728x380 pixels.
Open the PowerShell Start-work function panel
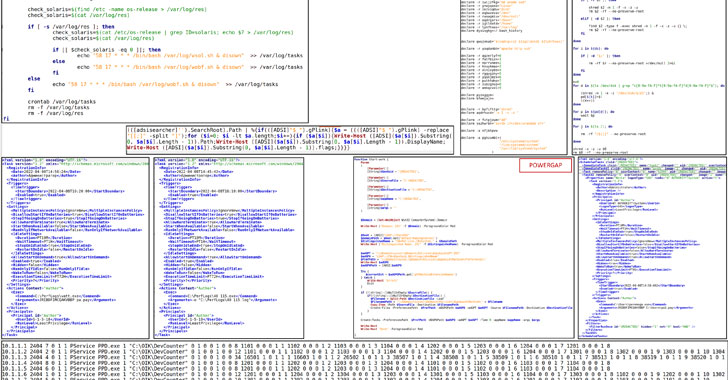tap(464, 247)
